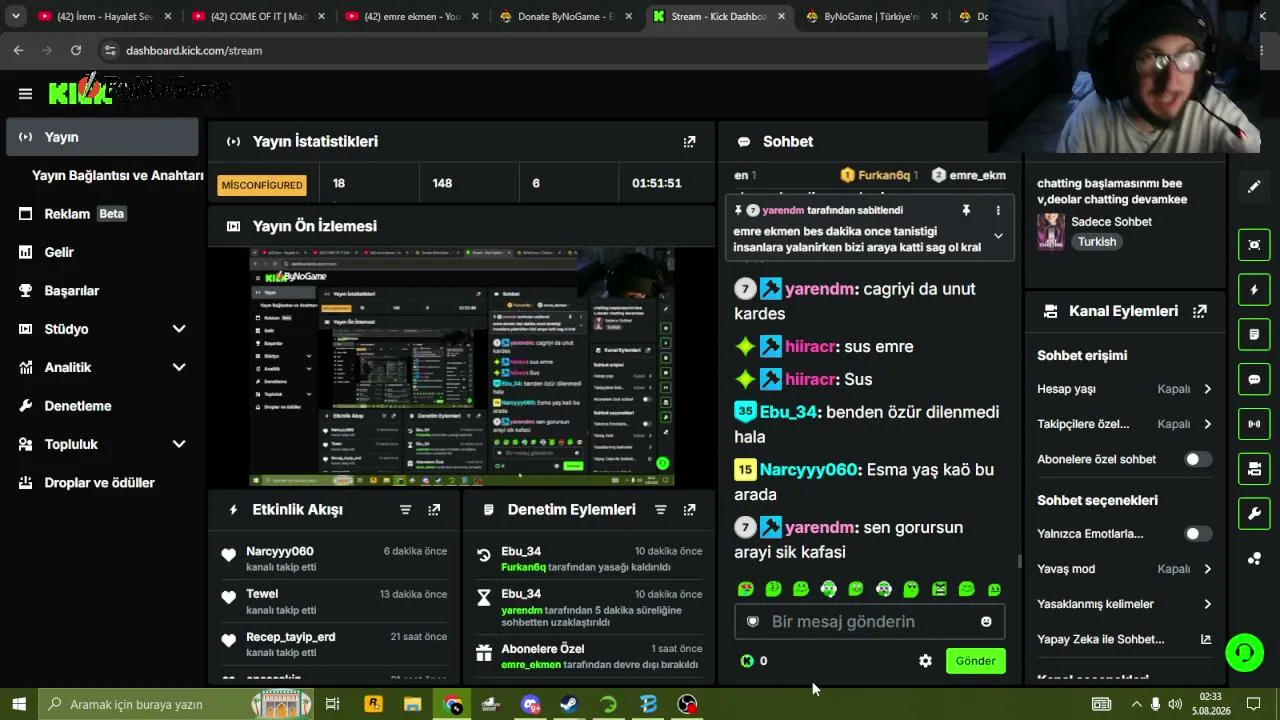Click in the Bir mesaj gönderin field
This screenshot has width=1280, height=720.
[869, 622]
